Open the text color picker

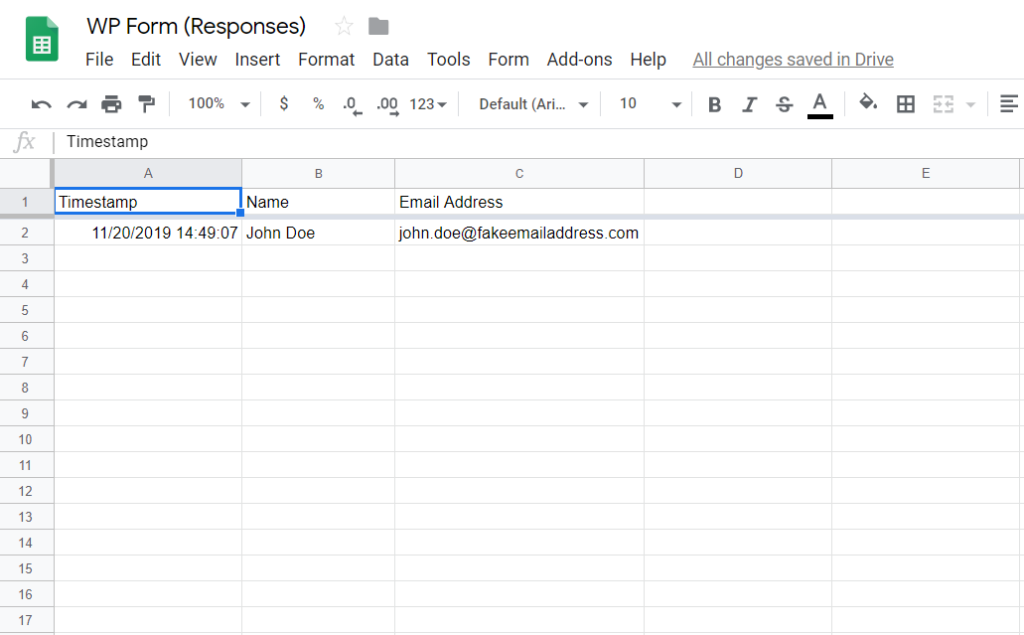pyautogui.click(x=819, y=103)
